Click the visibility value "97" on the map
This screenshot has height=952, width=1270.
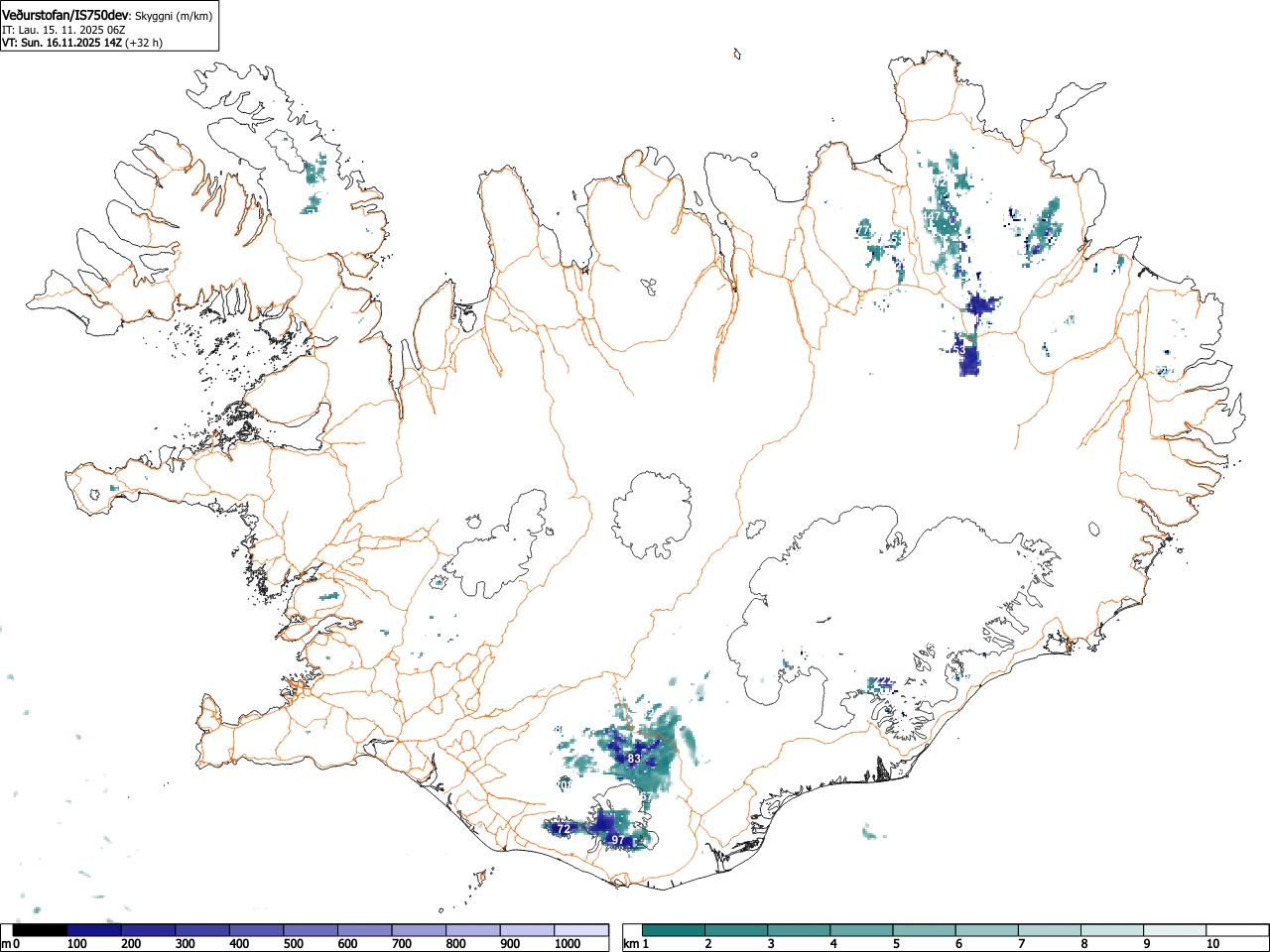coord(618,840)
